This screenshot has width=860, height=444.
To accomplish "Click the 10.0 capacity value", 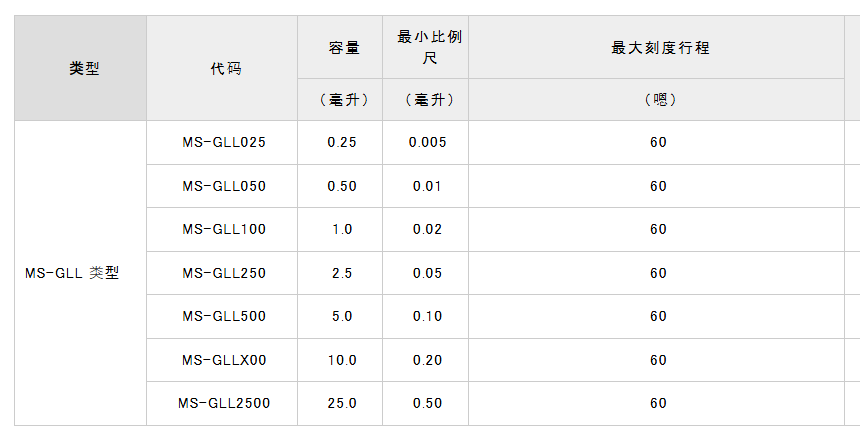I will tap(342, 360).
